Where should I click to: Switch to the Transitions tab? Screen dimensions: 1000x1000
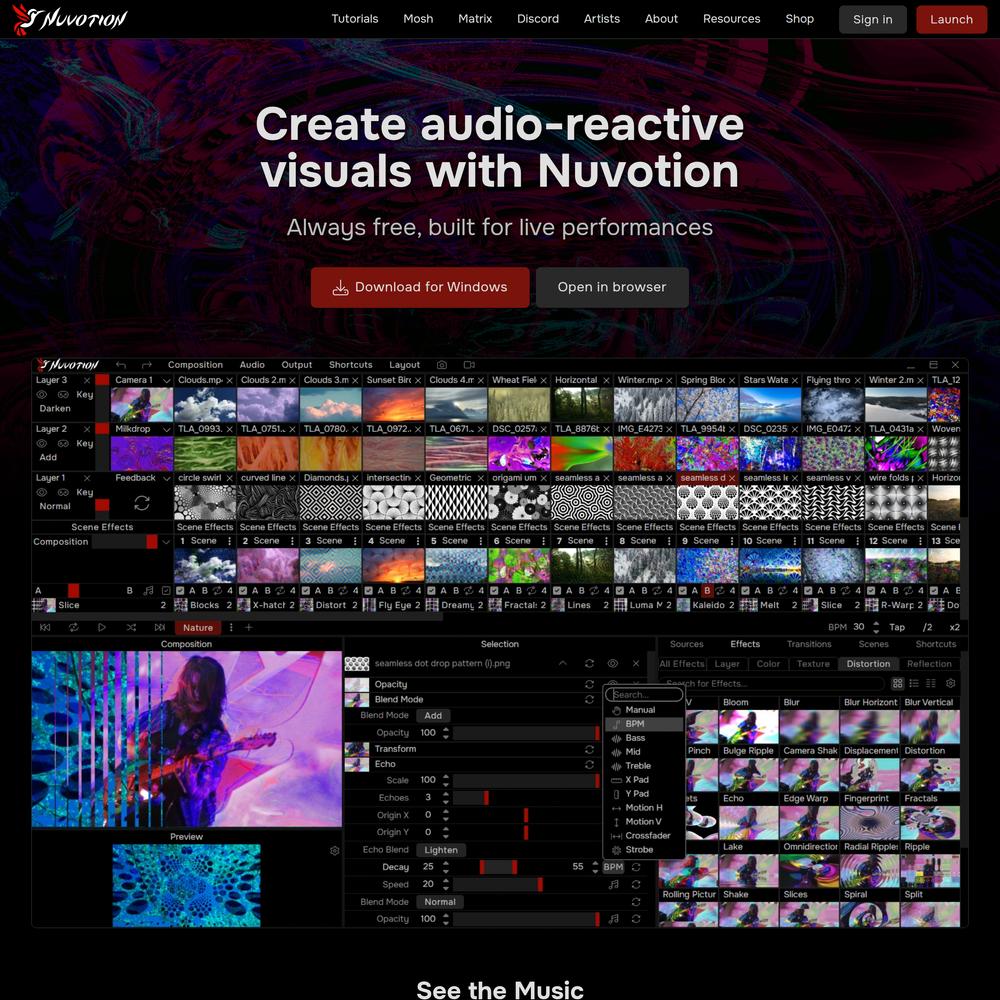click(x=809, y=645)
